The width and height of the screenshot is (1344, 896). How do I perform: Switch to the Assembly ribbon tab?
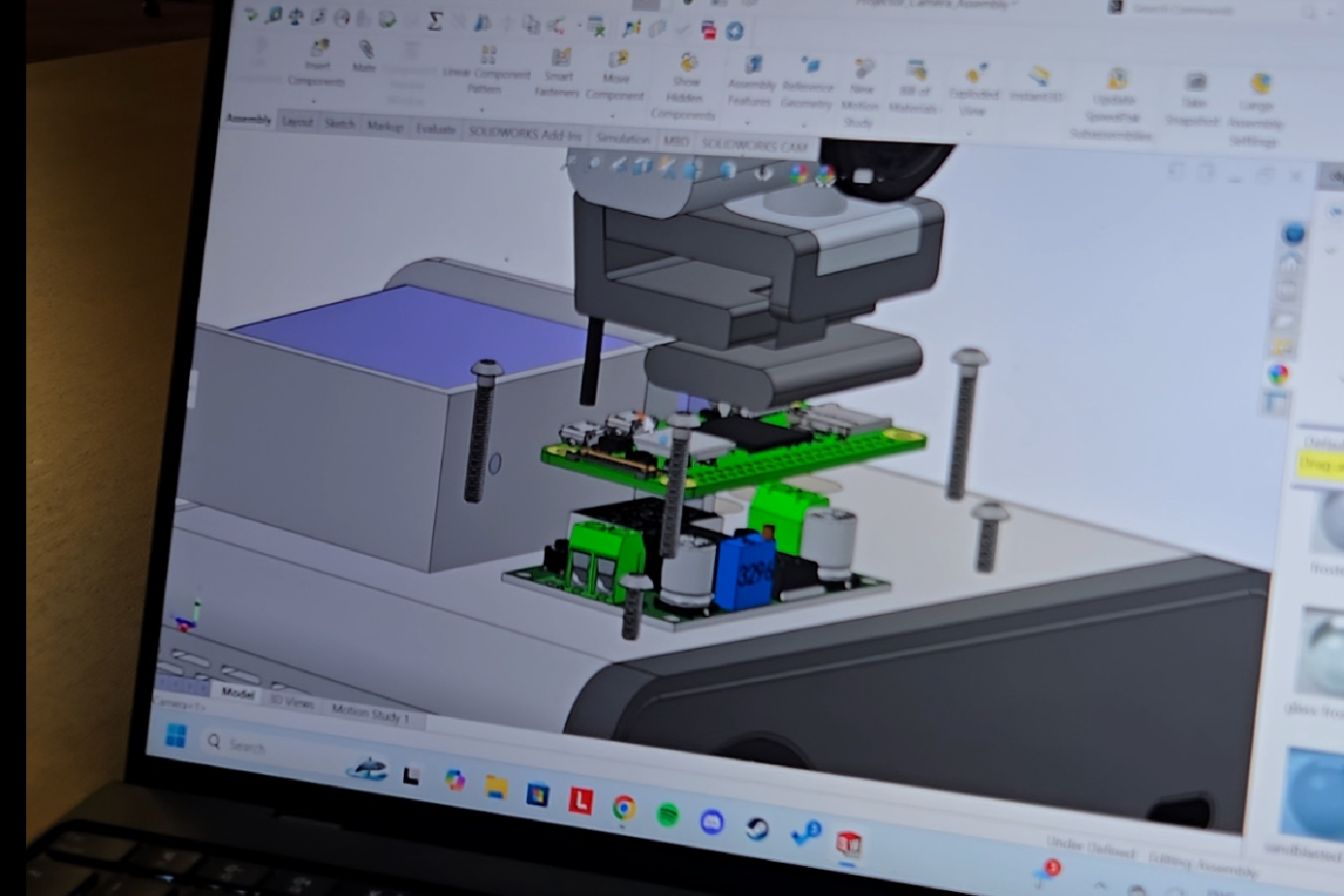(x=248, y=119)
